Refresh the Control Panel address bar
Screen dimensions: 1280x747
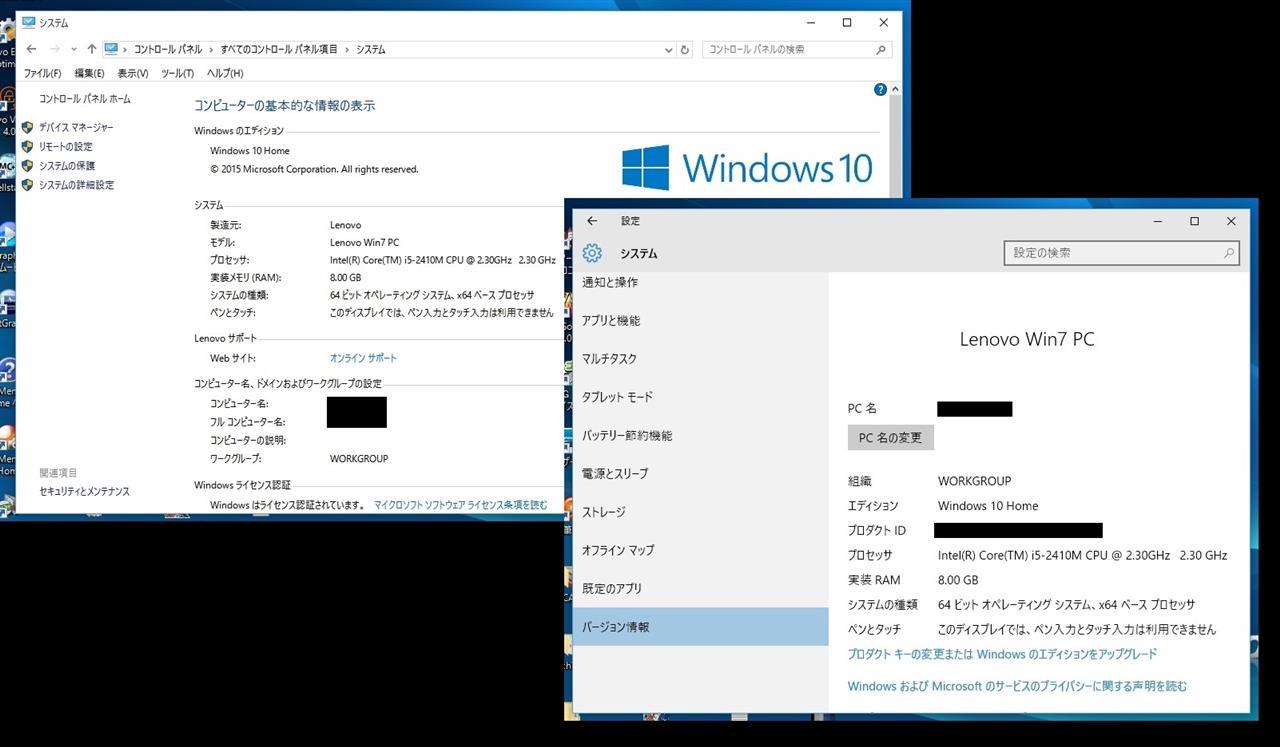point(685,49)
